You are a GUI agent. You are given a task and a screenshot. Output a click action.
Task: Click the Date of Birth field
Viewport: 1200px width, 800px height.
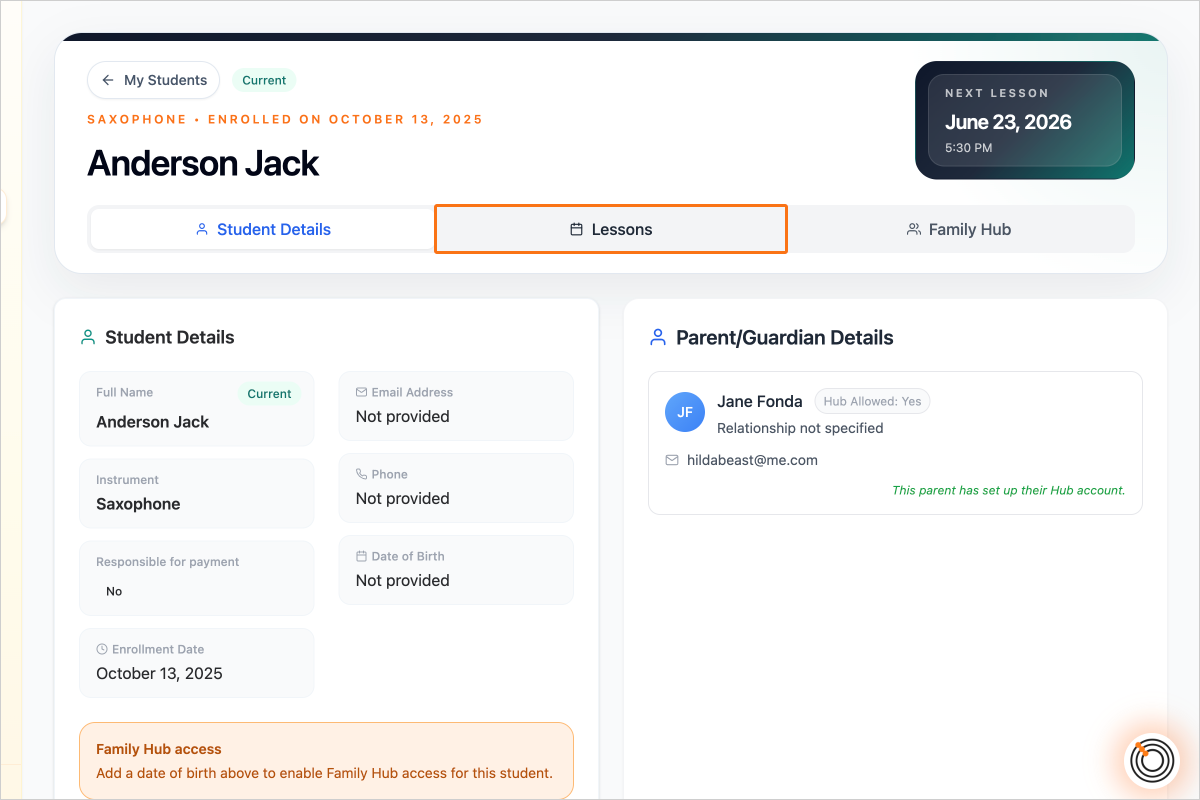(456, 570)
